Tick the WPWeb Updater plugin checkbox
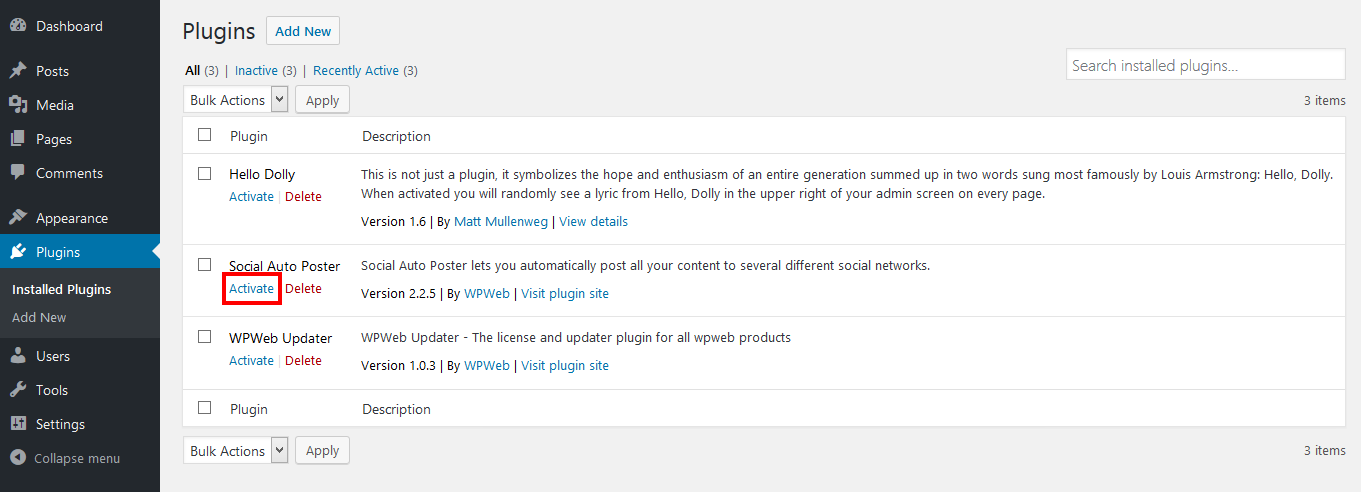Viewport: 1361px width, 492px height. [205, 337]
